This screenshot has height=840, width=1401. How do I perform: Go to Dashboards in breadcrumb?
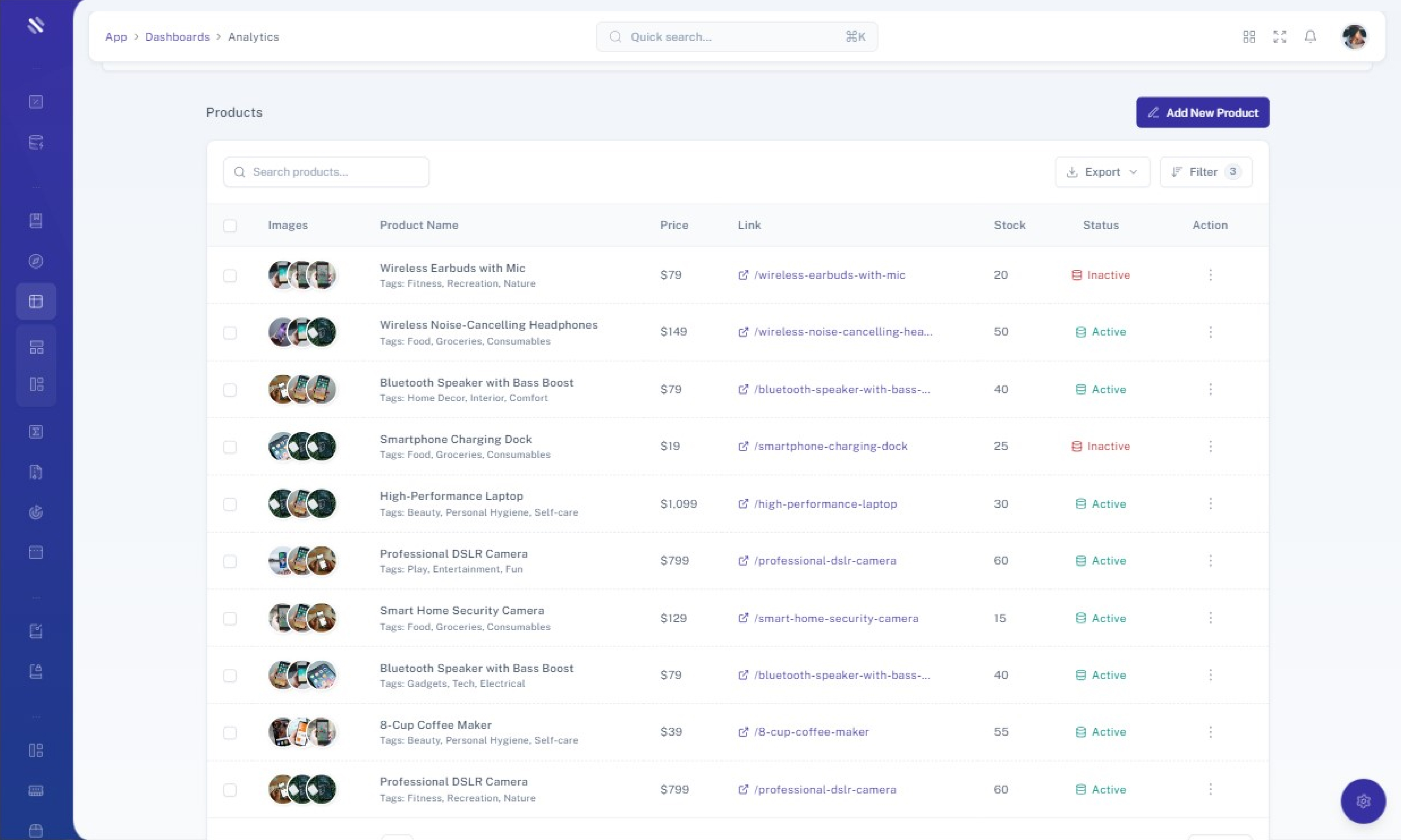click(177, 37)
